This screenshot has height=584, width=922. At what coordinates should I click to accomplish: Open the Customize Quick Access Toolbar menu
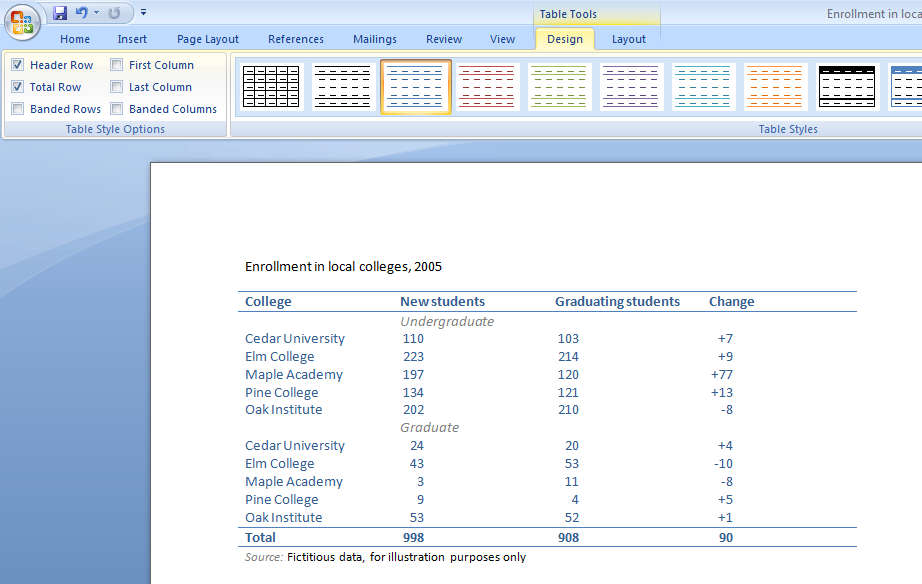(143, 13)
